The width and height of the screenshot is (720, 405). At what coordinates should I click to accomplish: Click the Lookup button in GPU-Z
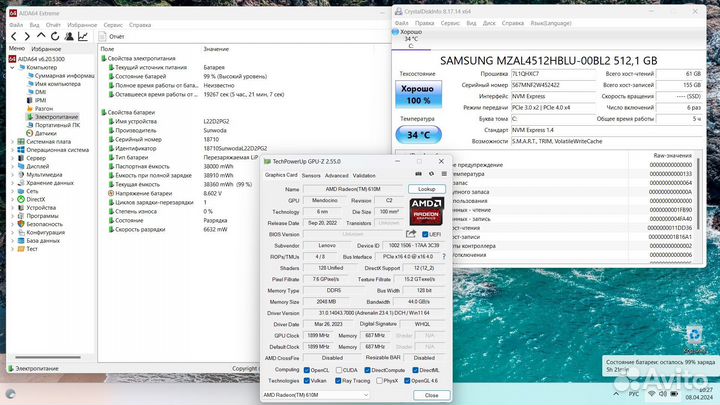(427, 189)
